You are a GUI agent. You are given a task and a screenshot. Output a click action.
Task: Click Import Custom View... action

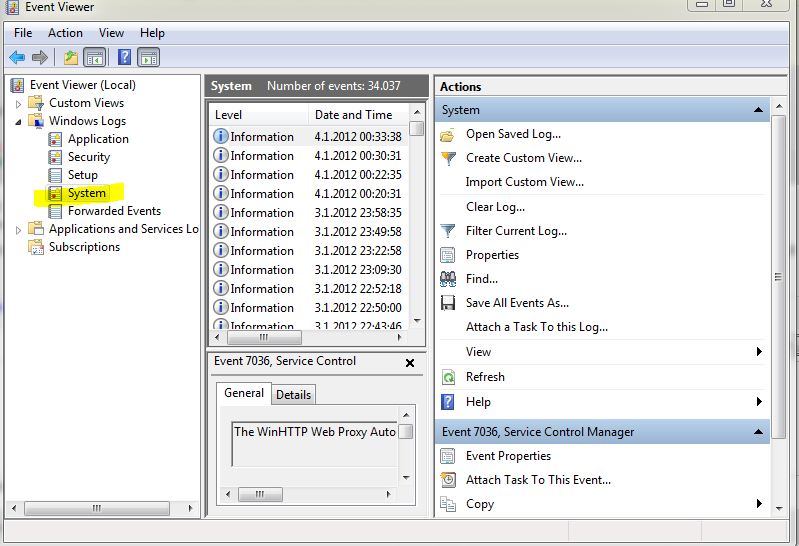pos(524,182)
